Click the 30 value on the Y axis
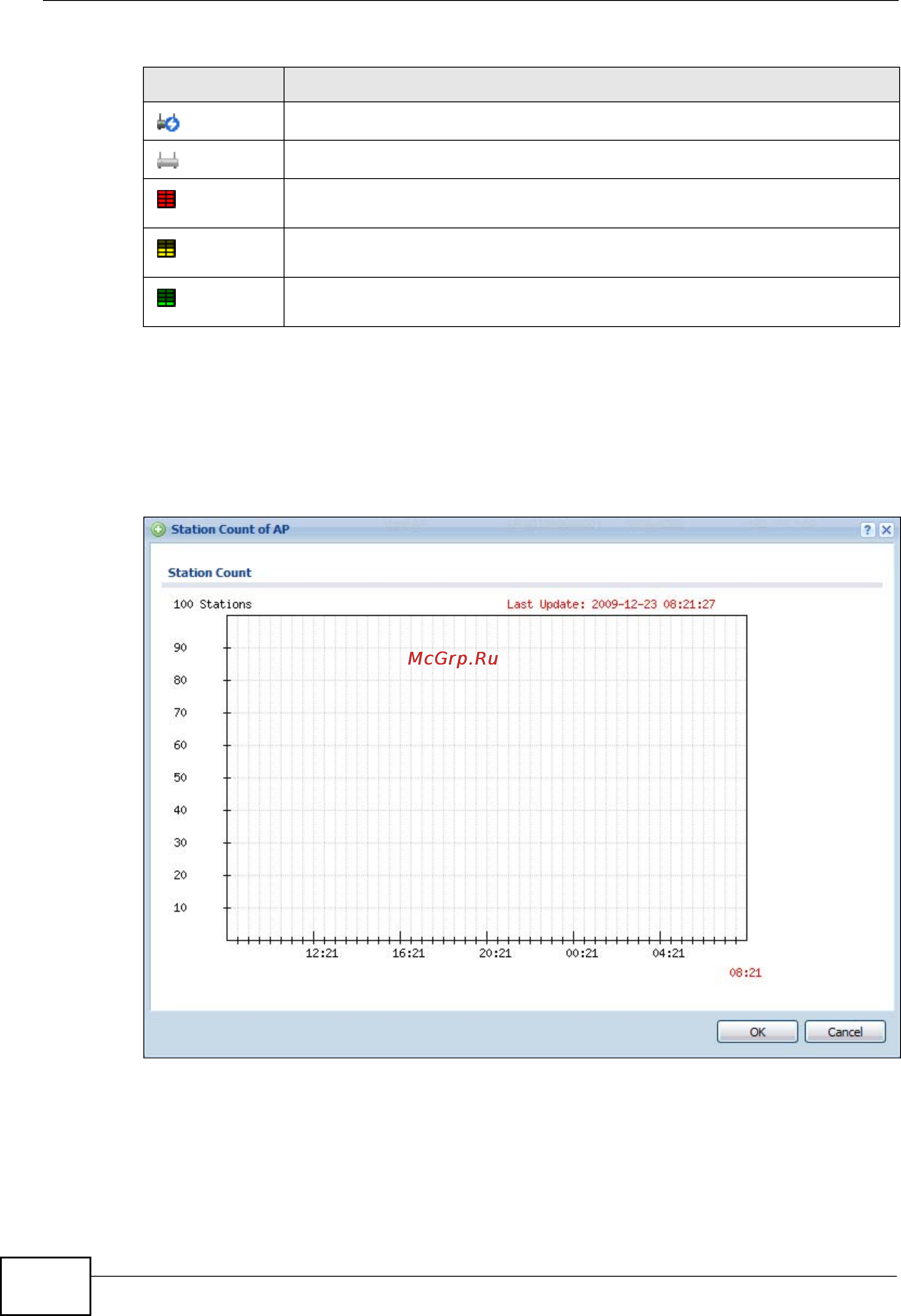Viewport: 901px width, 1316px height. [180, 843]
